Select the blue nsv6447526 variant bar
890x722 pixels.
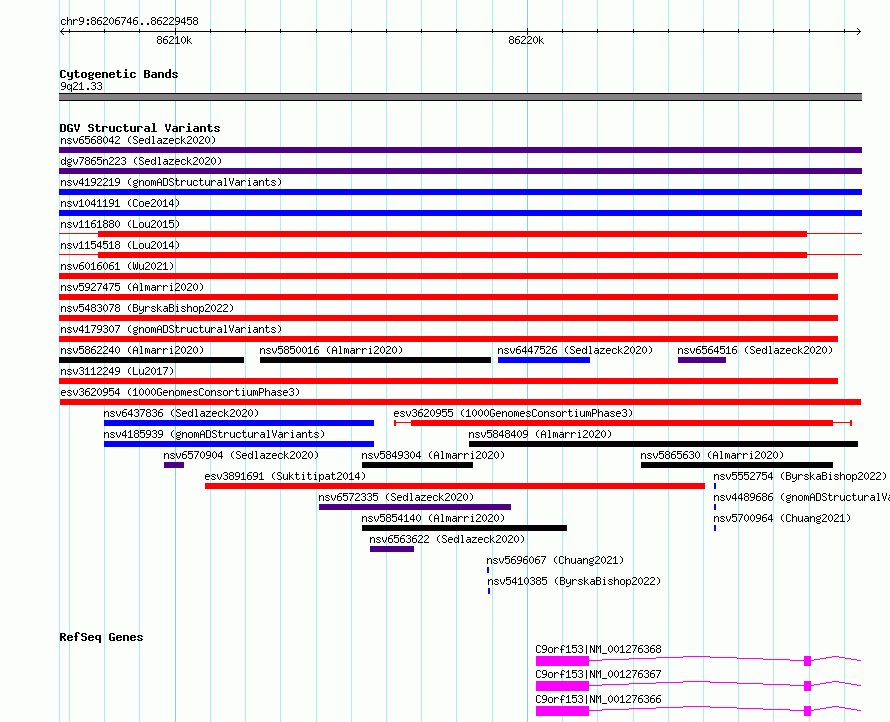click(x=544, y=360)
